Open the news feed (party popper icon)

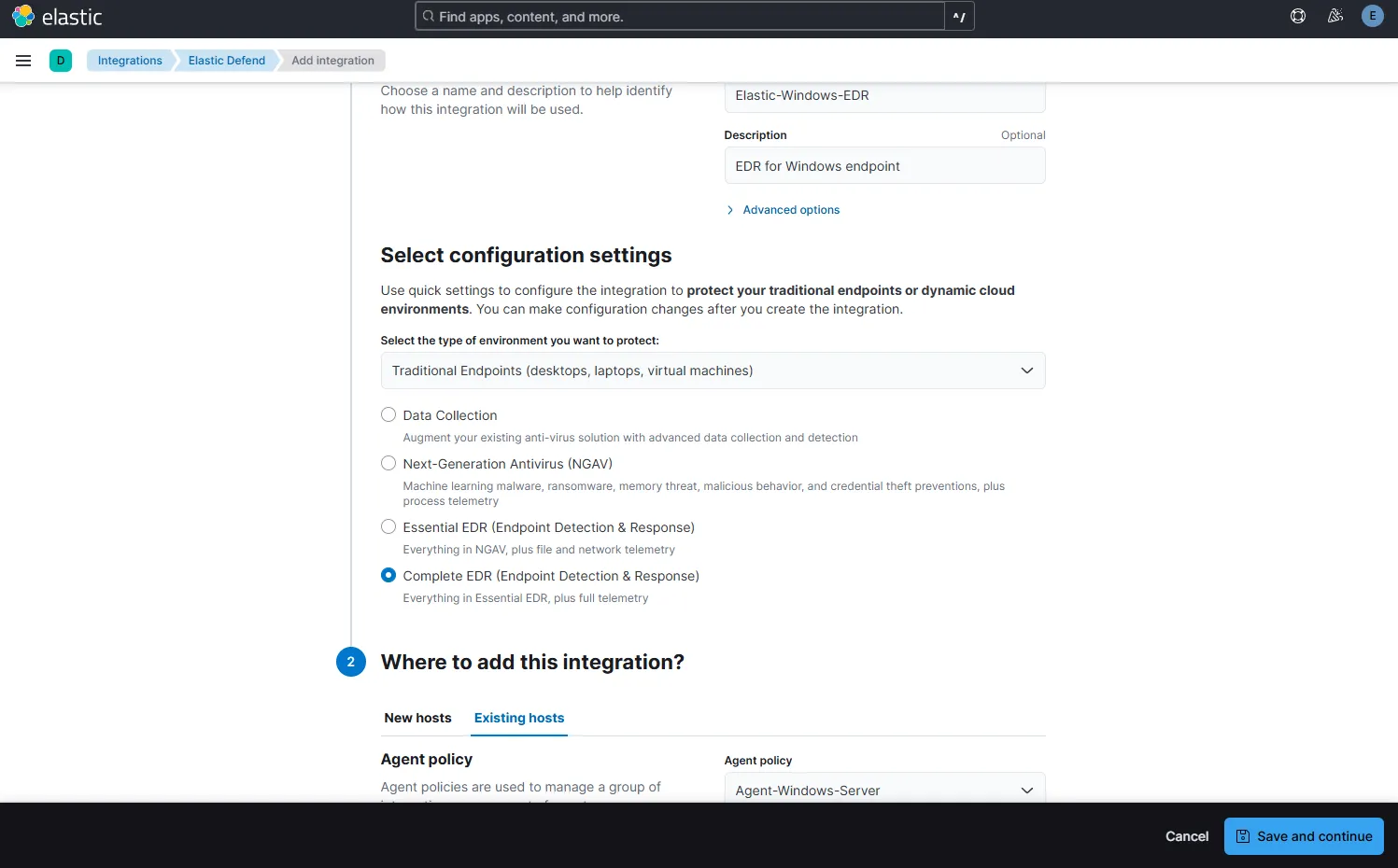point(1334,16)
